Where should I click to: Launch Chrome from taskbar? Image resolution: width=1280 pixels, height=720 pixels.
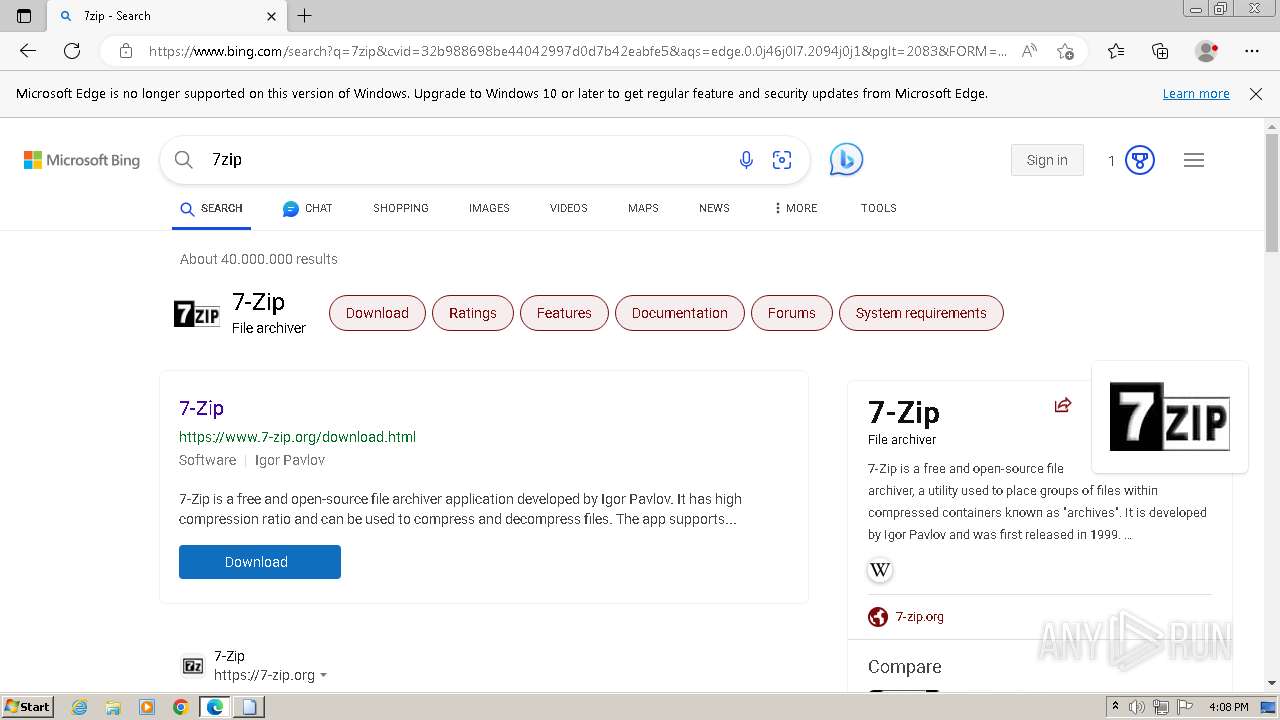tap(181, 707)
